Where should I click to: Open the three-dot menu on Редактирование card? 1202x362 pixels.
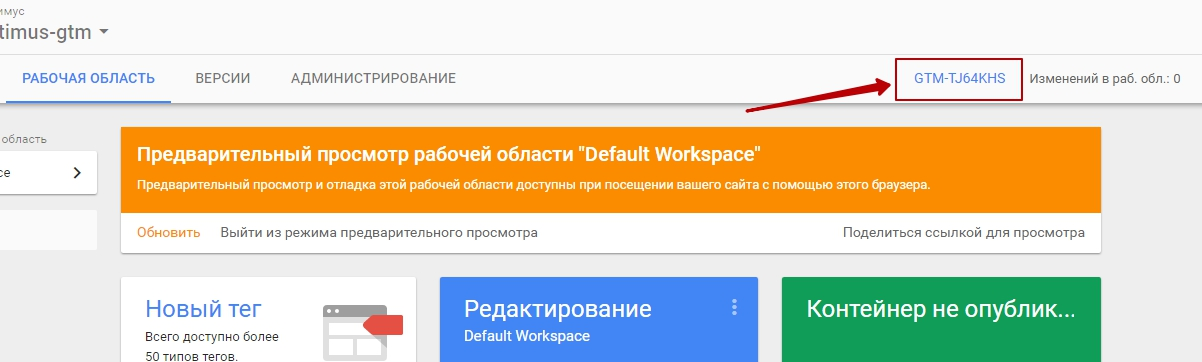pos(734,307)
